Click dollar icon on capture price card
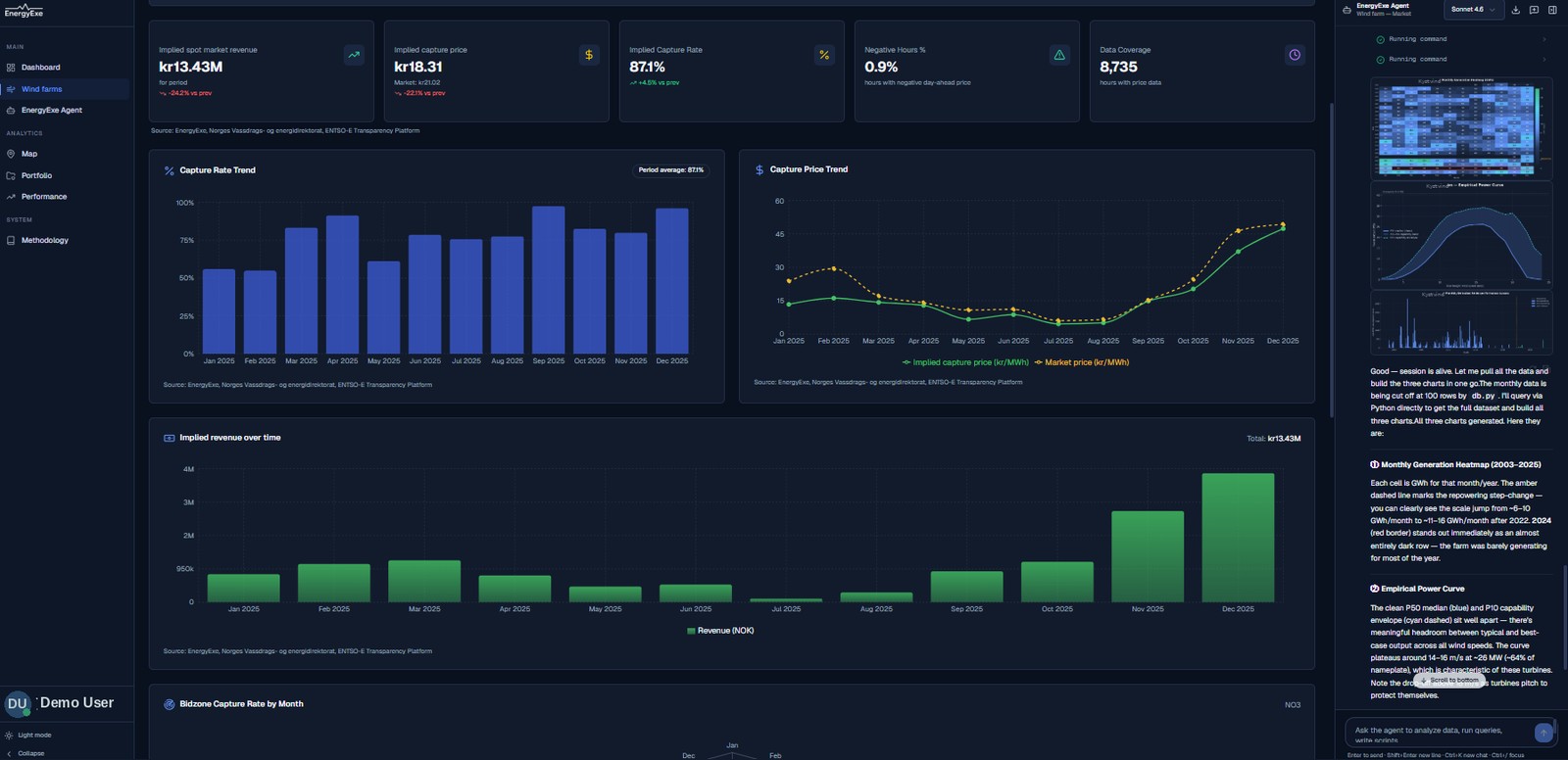 (589, 55)
